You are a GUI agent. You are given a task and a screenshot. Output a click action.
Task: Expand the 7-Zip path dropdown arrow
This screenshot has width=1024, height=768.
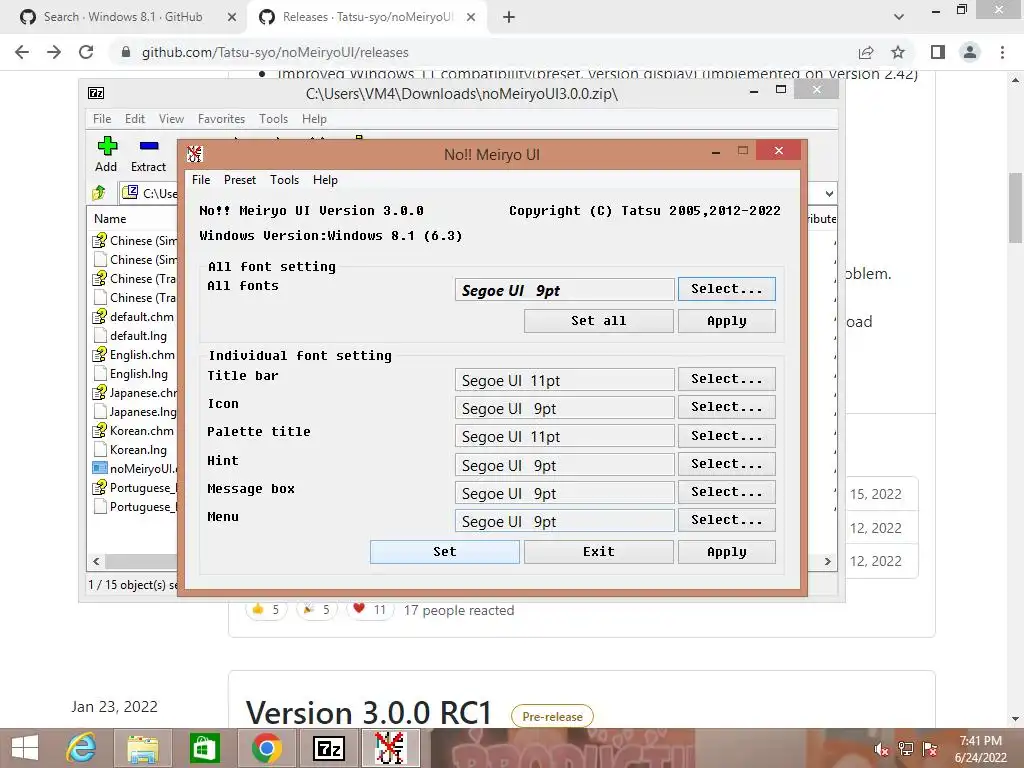[829, 193]
